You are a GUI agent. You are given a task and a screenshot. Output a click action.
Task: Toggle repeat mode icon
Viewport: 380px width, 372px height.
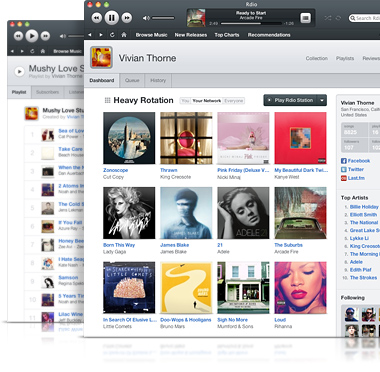pos(338,18)
